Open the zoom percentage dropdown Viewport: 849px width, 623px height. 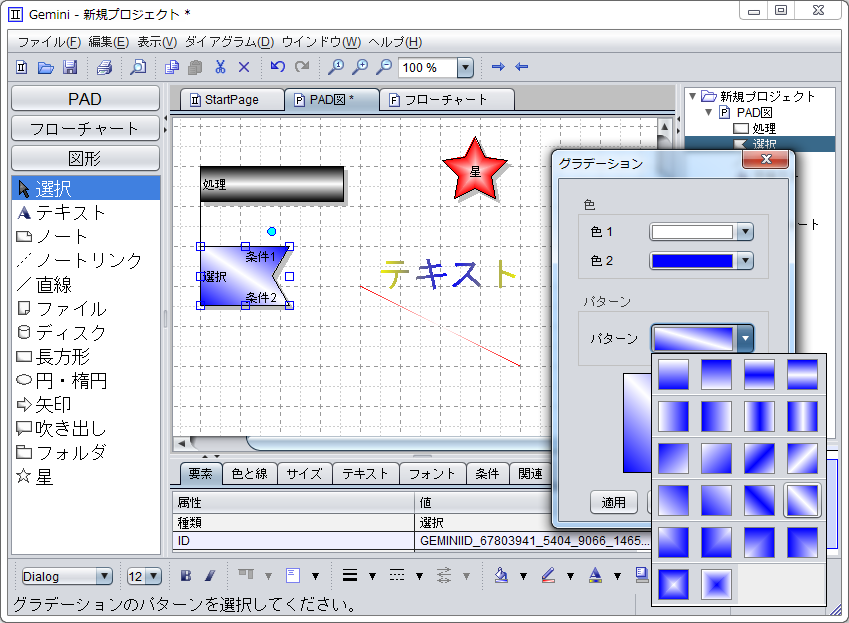pos(465,68)
